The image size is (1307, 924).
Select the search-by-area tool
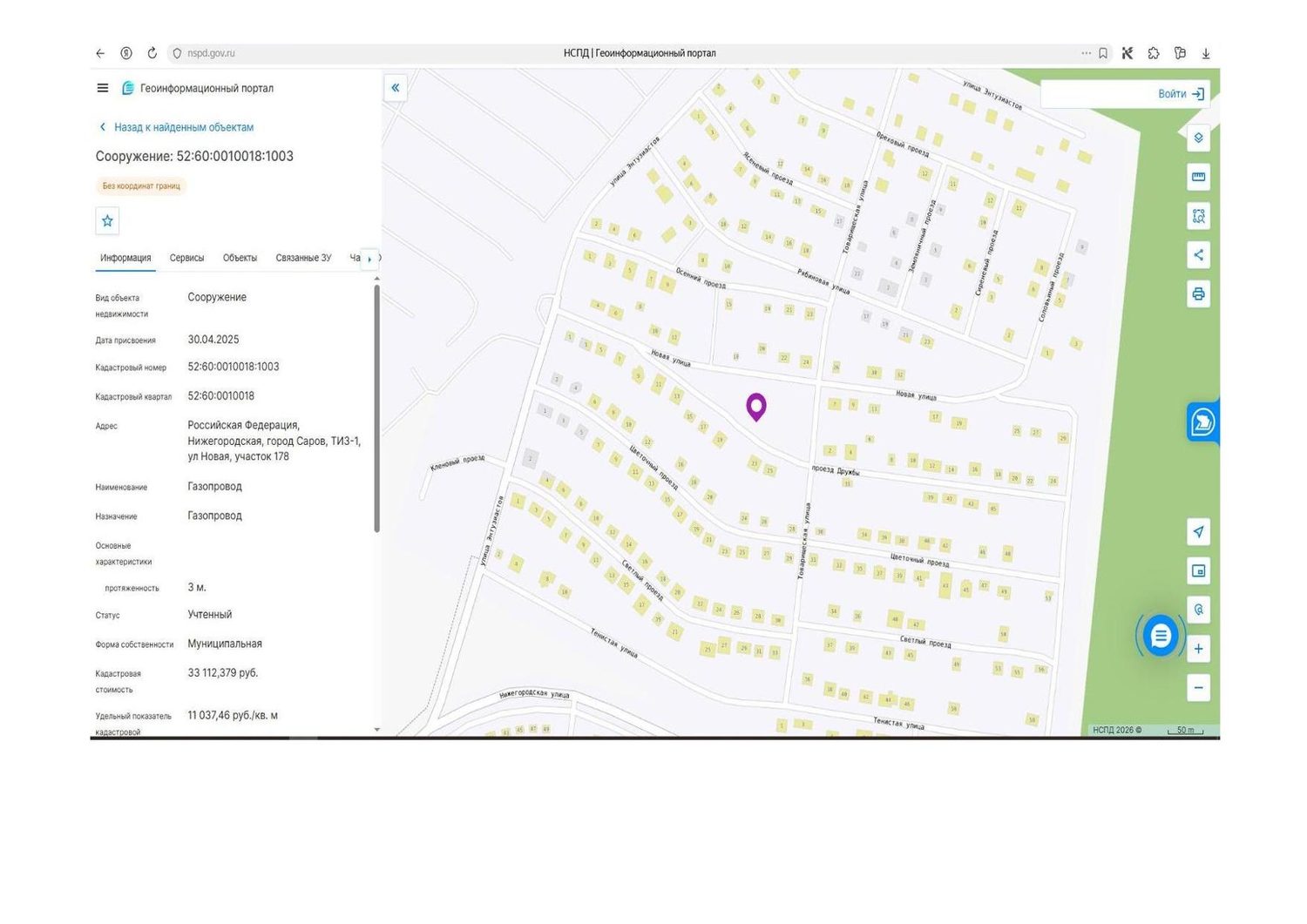[x=1198, y=216]
